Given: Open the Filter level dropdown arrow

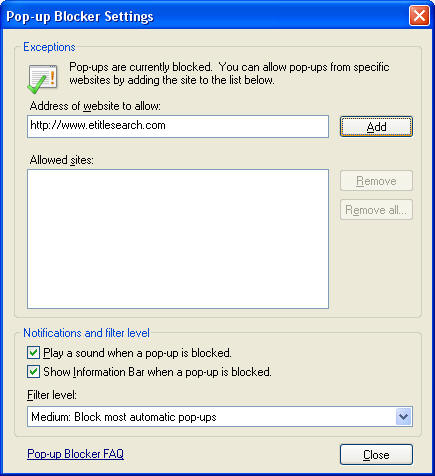Looking at the screenshot, I should pyautogui.click(x=403, y=417).
